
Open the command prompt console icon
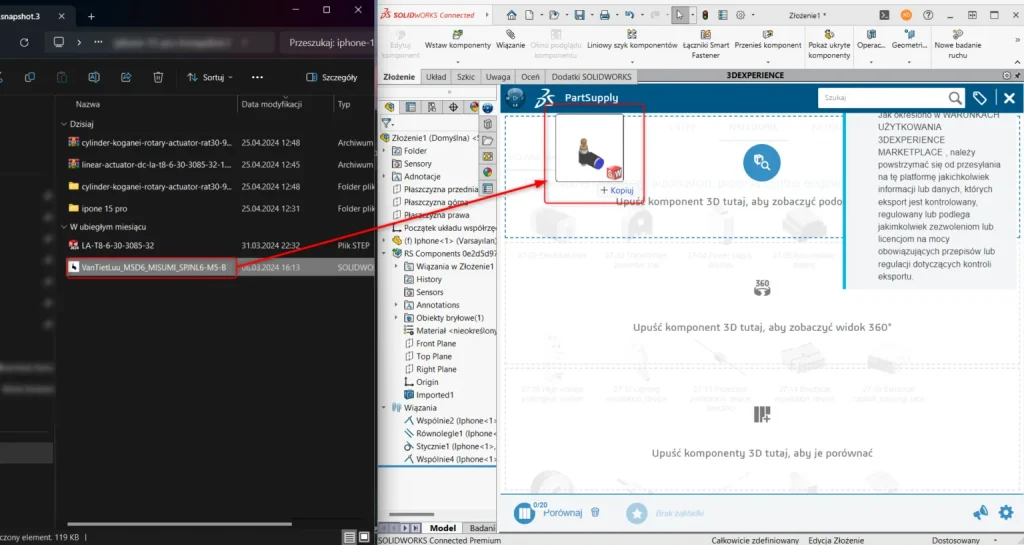click(x=884, y=15)
